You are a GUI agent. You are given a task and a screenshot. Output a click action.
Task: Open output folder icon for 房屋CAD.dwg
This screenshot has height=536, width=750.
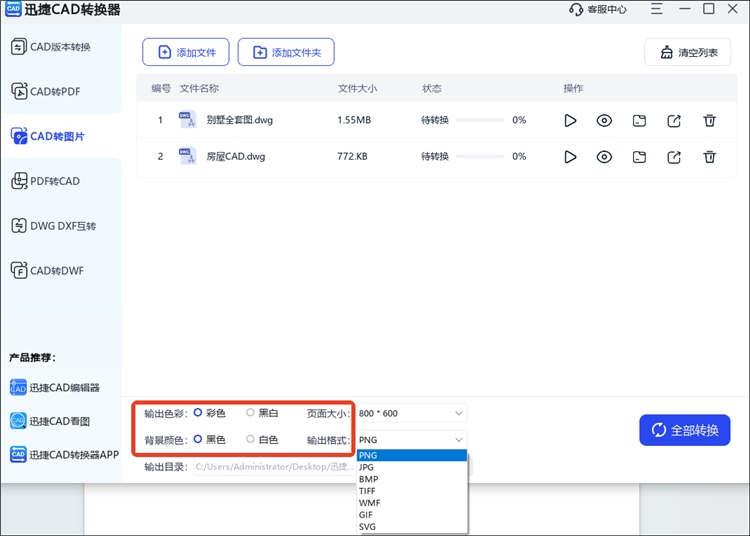[x=639, y=157]
